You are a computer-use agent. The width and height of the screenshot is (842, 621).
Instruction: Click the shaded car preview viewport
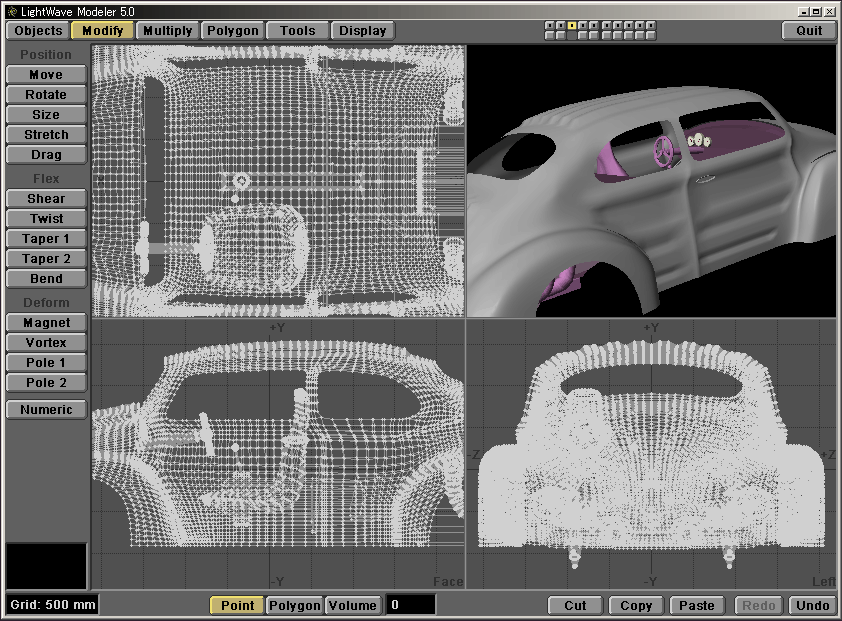coord(651,180)
